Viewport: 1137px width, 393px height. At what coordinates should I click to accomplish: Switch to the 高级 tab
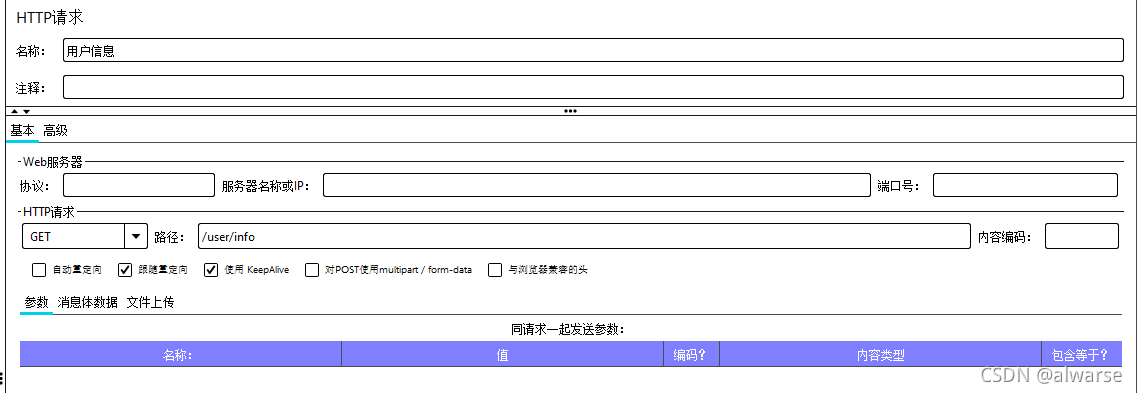click(55, 131)
